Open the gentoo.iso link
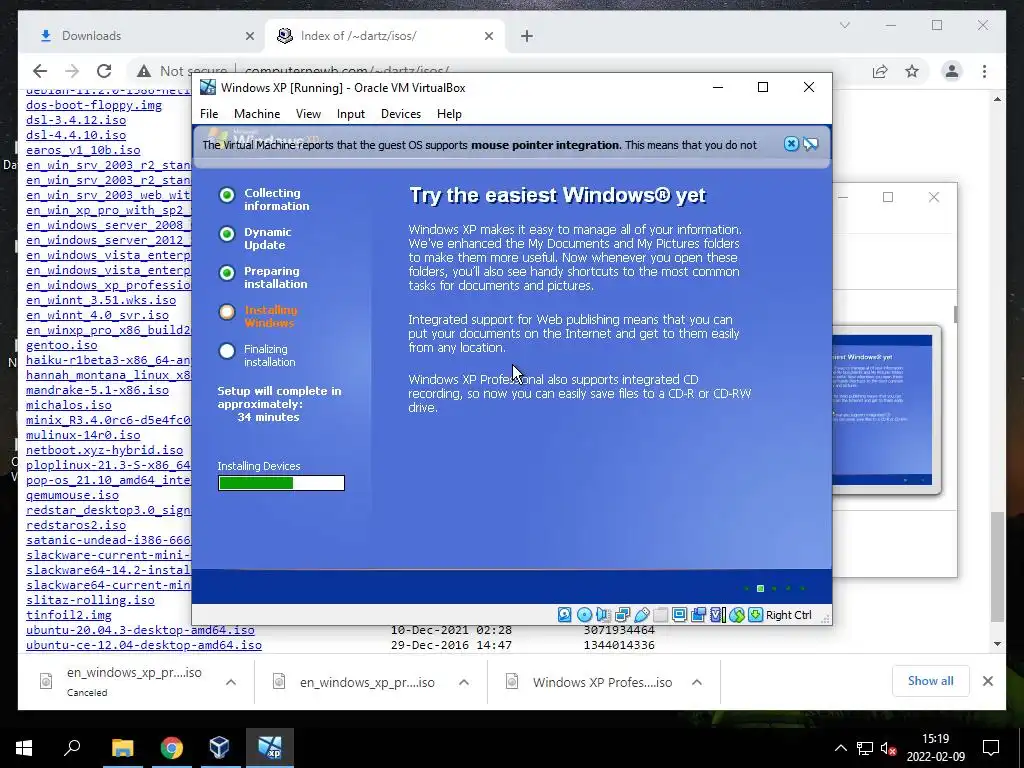This screenshot has width=1024, height=768. click(x=61, y=345)
